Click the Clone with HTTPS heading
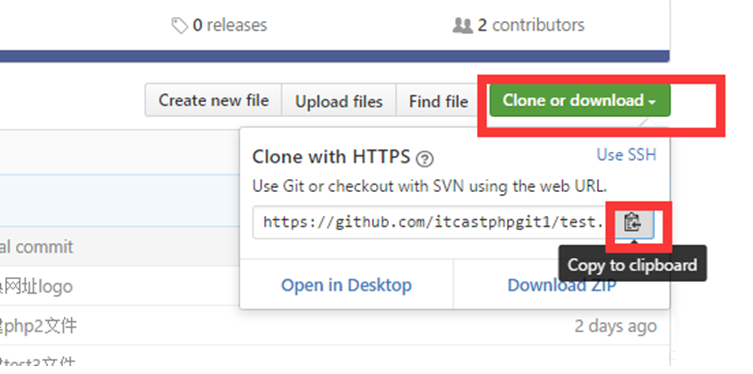This screenshot has width=753, height=374. point(331,157)
